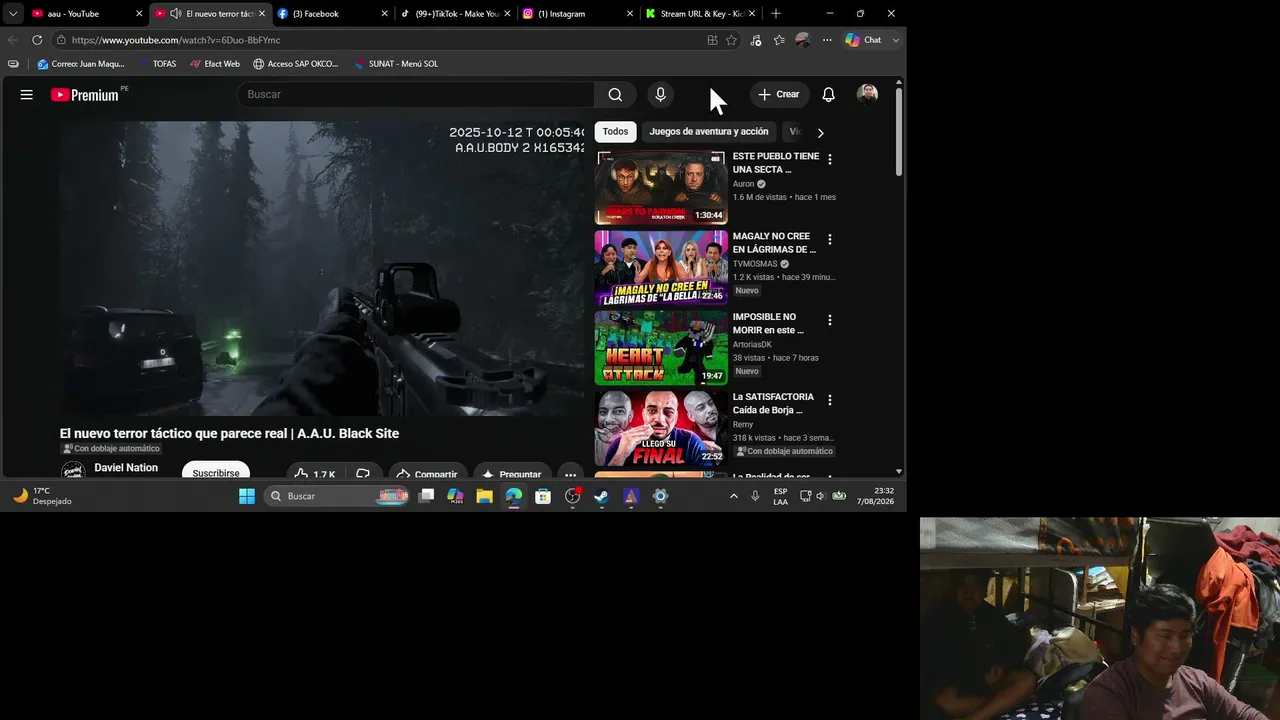Select the Todos filter chip
Image resolution: width=1280 pixels, height=720 pixels.
[x=615, y=132]
